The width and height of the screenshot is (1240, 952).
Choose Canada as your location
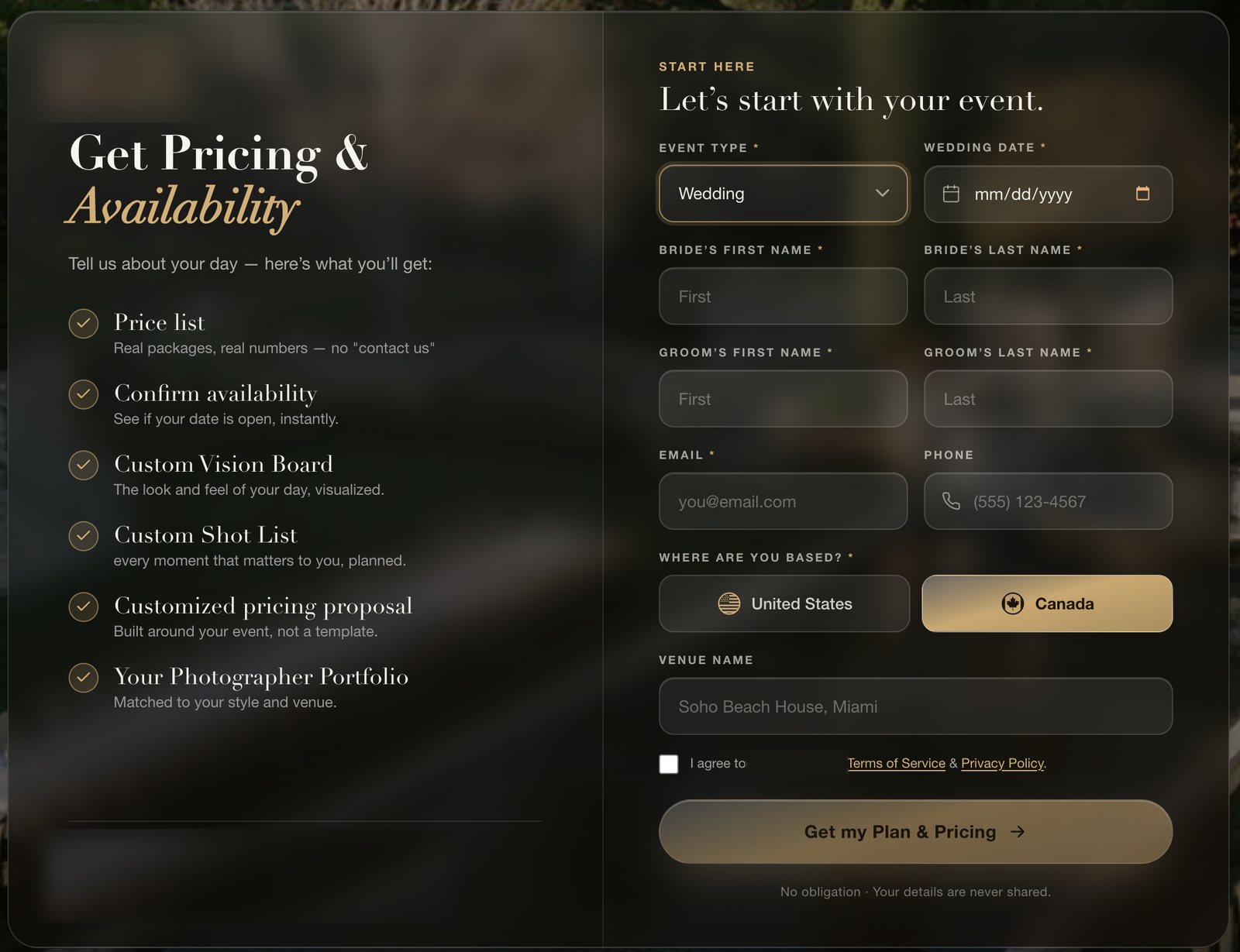(x=1047, y=603)
